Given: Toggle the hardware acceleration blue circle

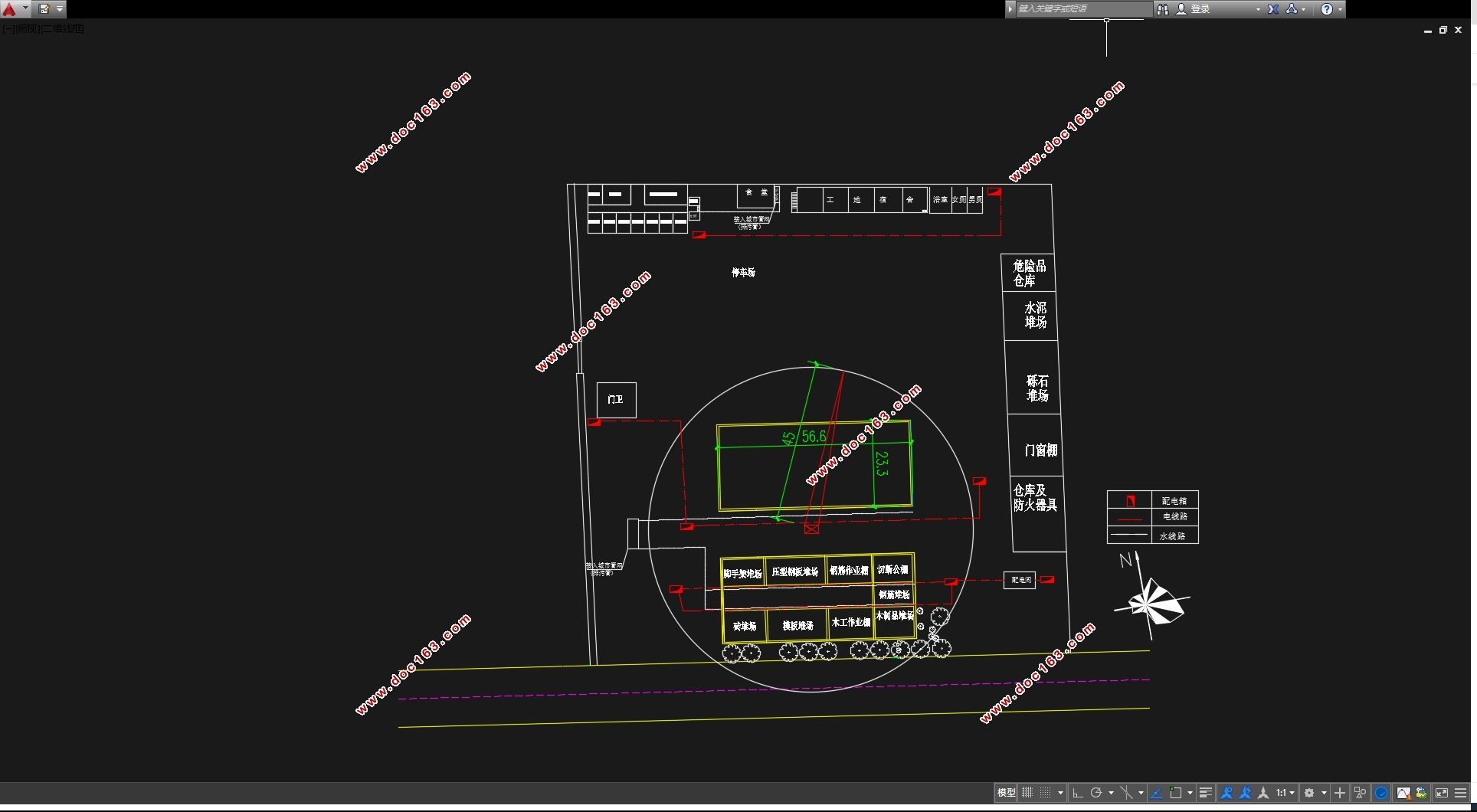Looking at the screenshot, I should [x=1381, y=793].
